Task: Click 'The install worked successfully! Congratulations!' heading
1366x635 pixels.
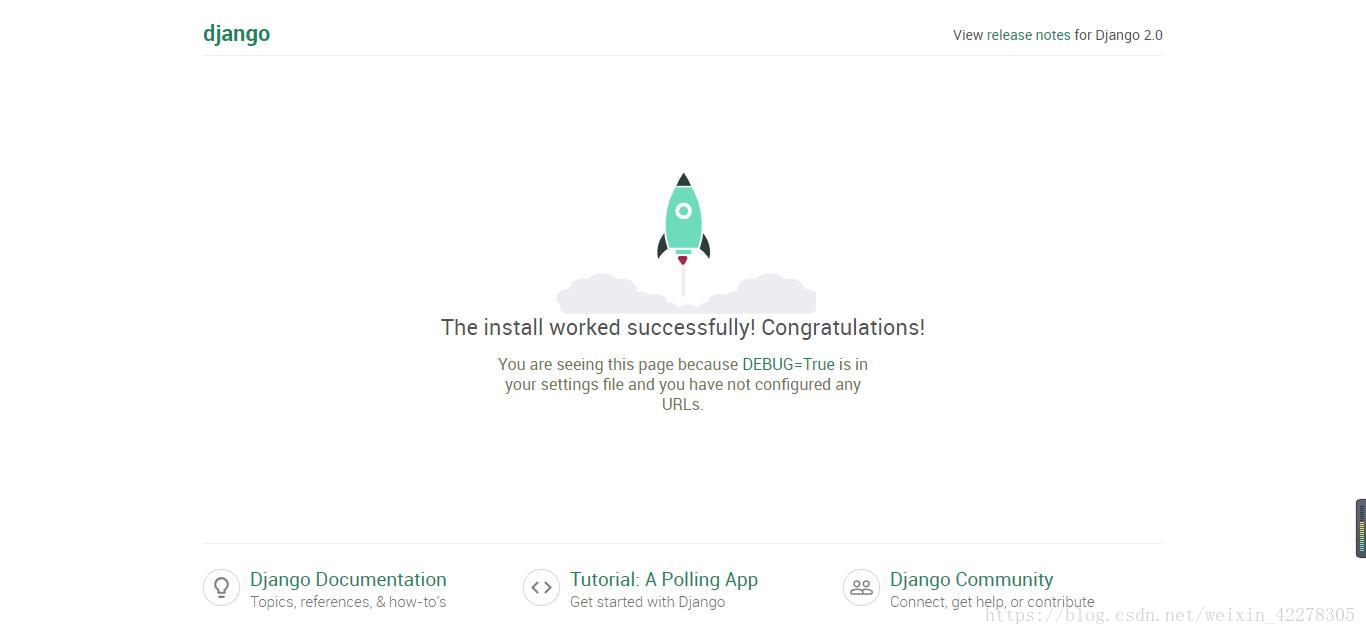Action: [x=683, y=327]
